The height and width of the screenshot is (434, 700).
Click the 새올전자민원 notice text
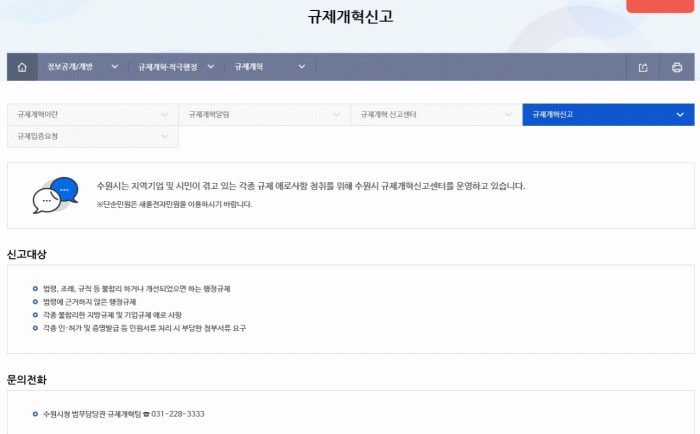(x=174, y=204)
